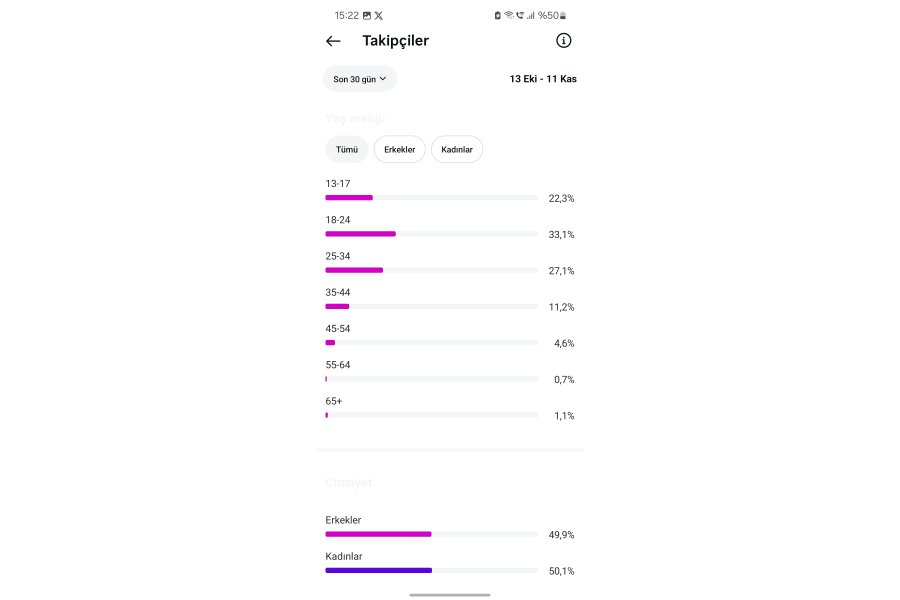Expand the date range chevron
900x600 pixels.
coord(383,79)
